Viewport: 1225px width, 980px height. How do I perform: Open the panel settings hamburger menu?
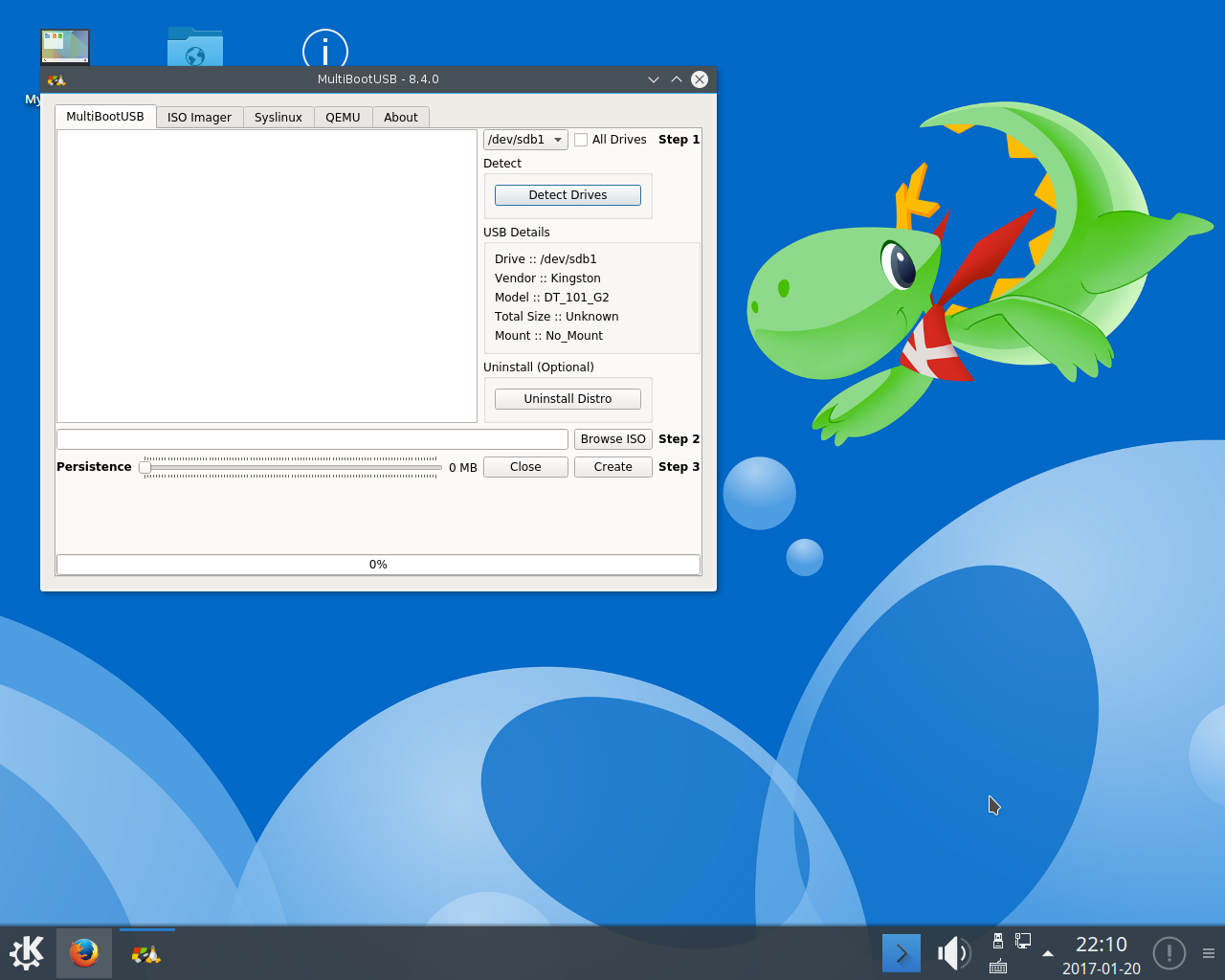(x=1209, y=953)
